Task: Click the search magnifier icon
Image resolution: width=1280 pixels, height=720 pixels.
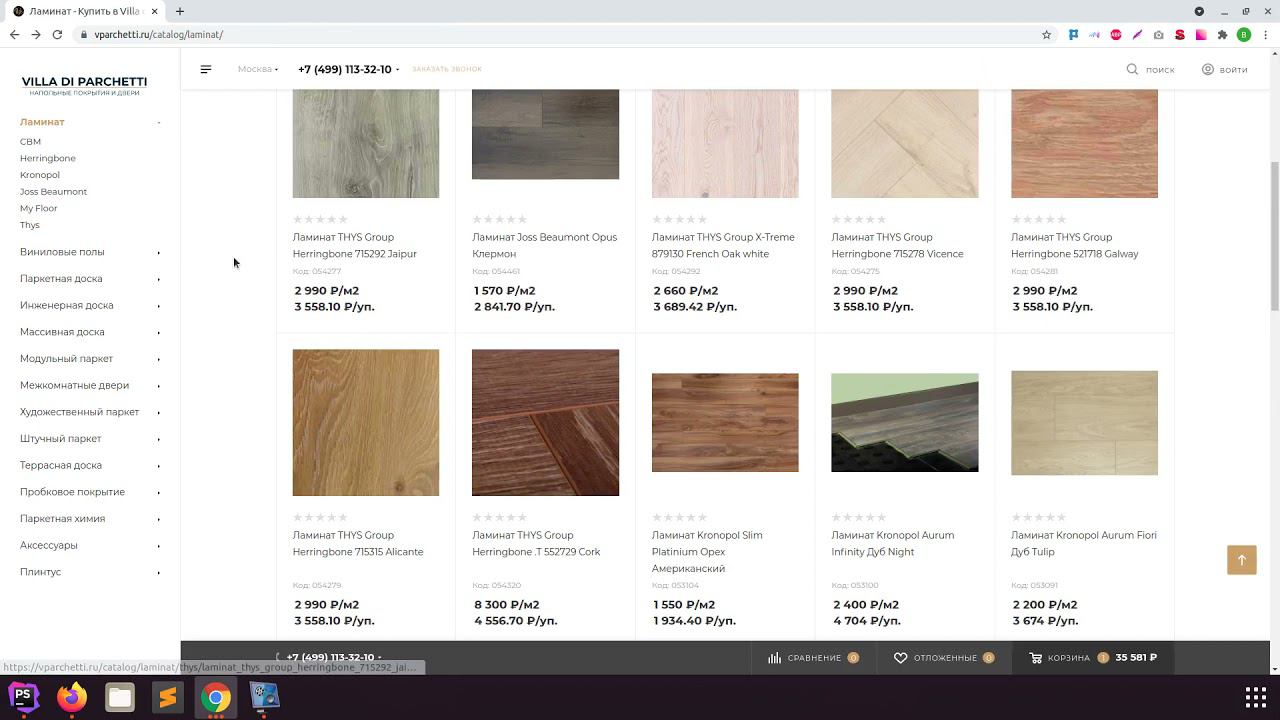Action: (1132, 69)
